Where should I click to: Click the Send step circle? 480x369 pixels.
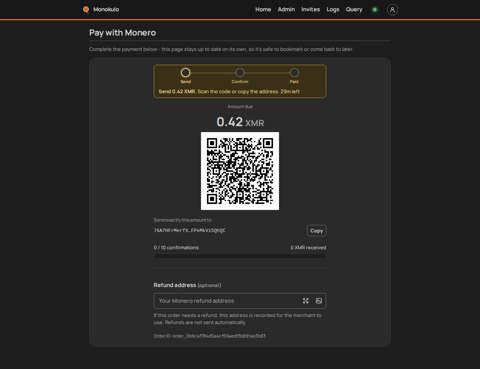click(186, 73)
